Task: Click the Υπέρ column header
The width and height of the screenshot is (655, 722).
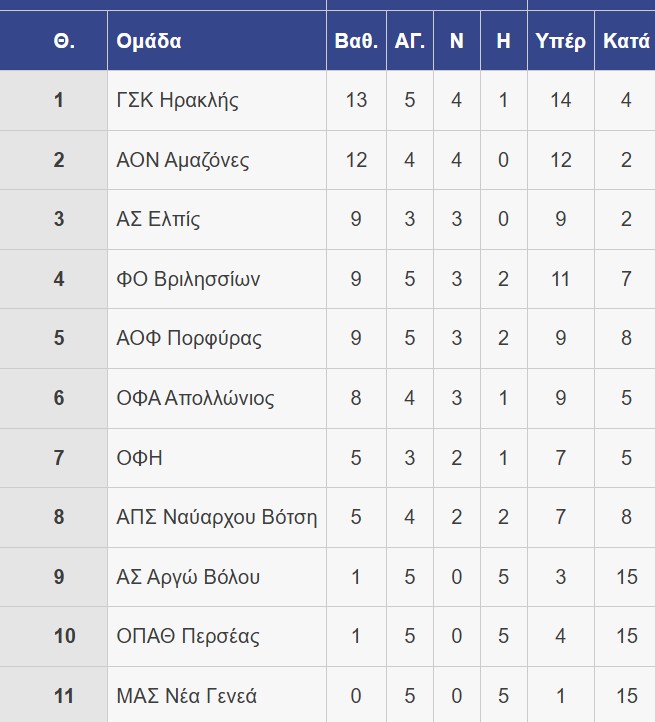Action: click(561, 41)
